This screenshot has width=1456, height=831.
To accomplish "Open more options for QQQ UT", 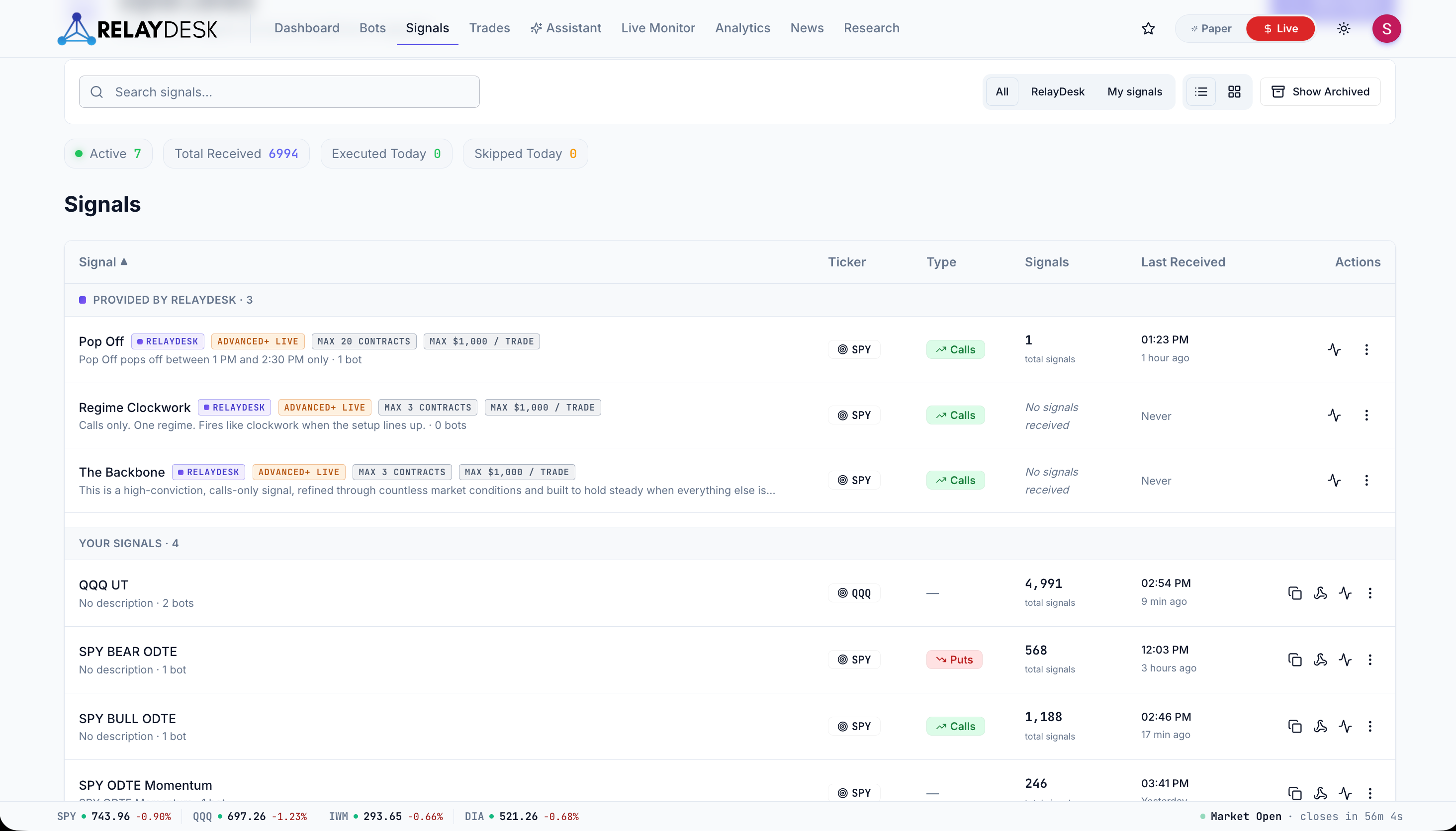I will pos(1370,593).
